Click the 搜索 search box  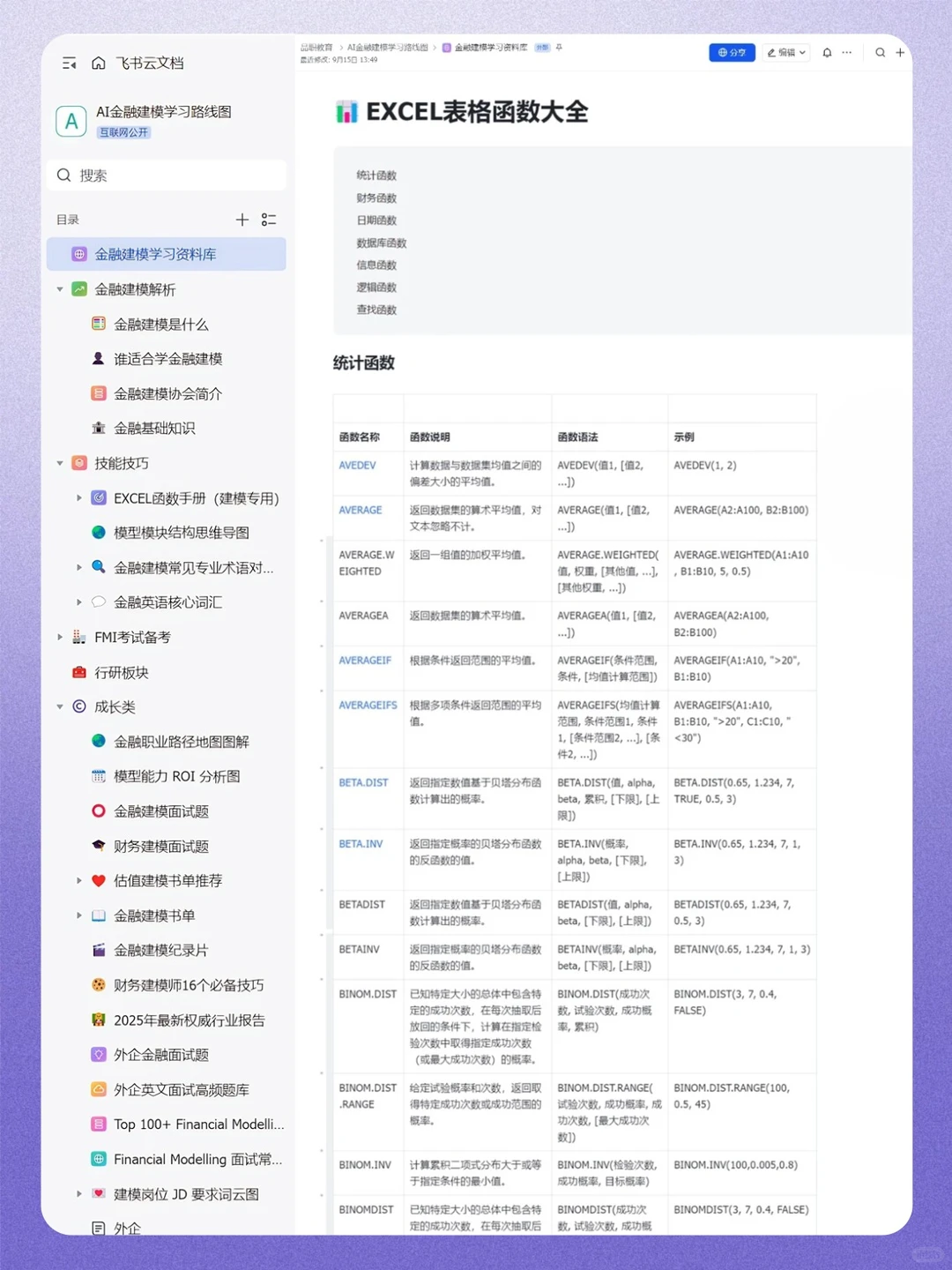coord(166,175)
